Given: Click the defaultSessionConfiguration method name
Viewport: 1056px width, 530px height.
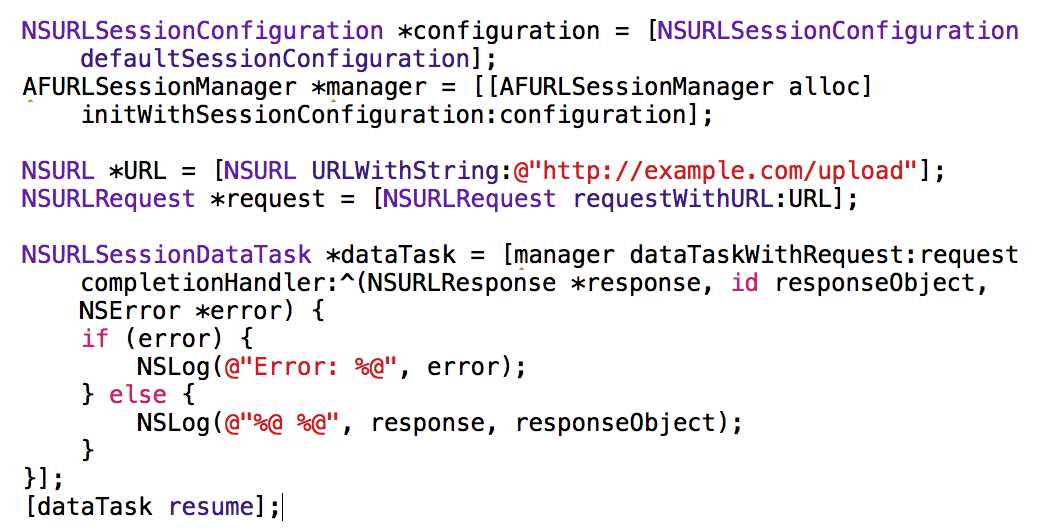Looking at the screenshot, I should pyautogui.click(x=275, y=59).
